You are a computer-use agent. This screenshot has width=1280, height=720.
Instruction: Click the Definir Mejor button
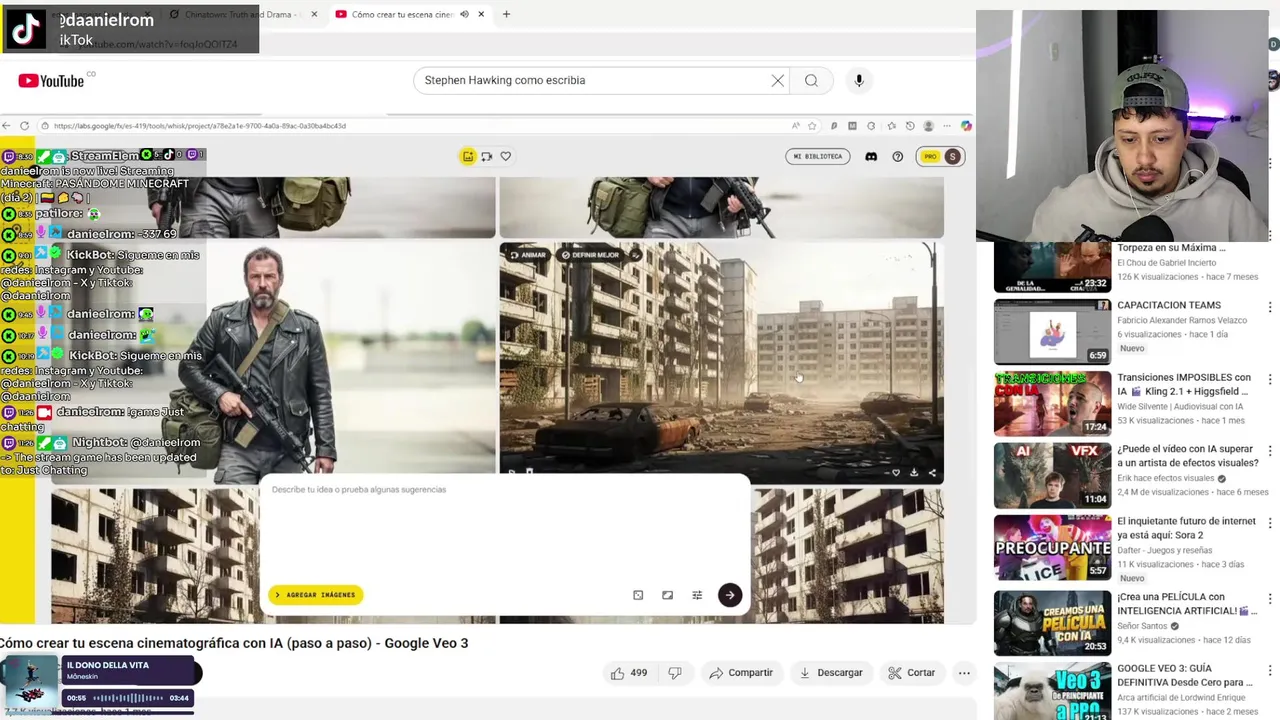click(x=590, y=255)
